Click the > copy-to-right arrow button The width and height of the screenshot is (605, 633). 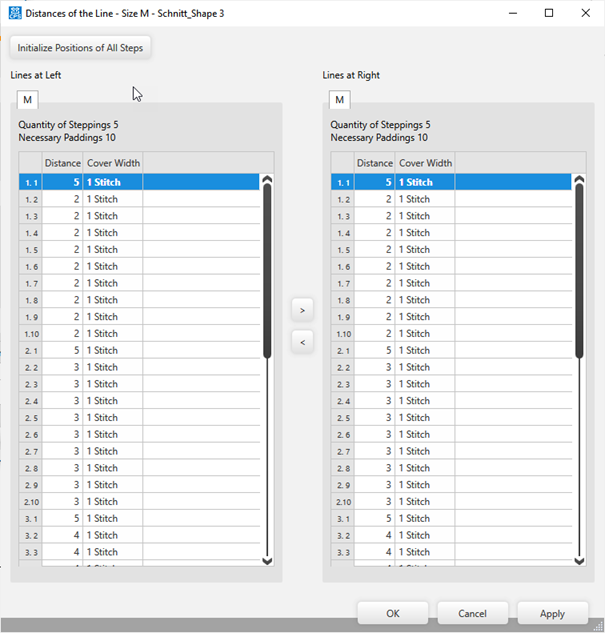pos(302,311)
